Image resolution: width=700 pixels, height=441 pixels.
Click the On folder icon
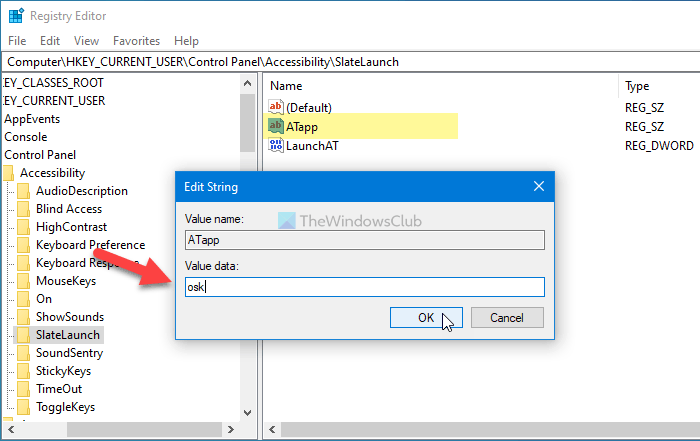tap(23, 299)
